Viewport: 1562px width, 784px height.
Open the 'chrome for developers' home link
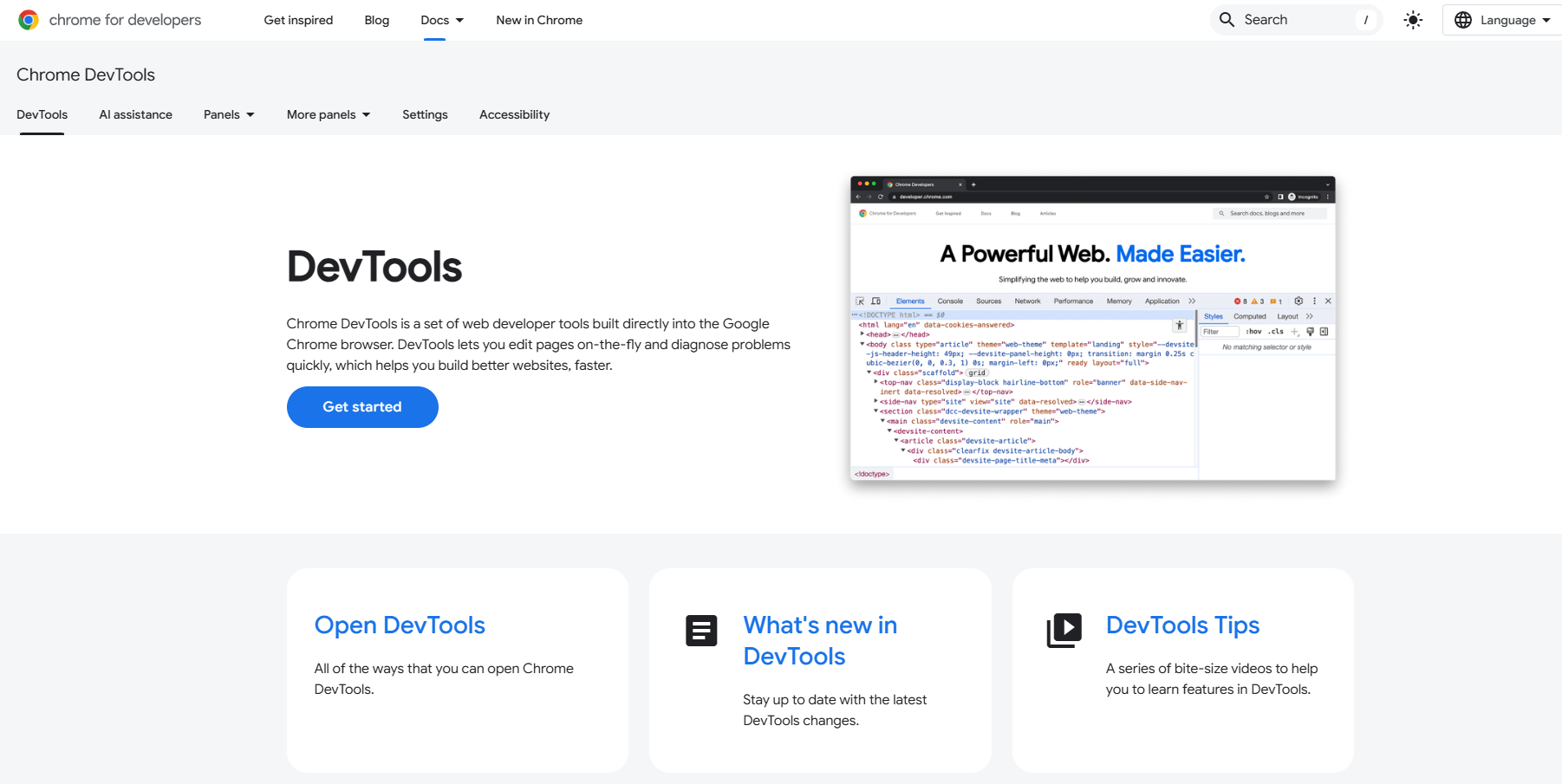pyautogui.click(x=110, y=20)
